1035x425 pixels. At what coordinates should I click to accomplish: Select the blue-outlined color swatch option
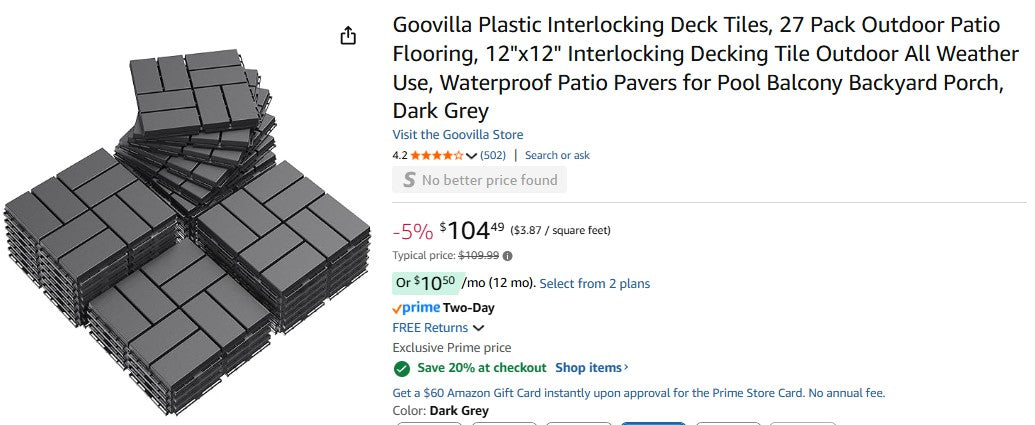click(x=653, y=422)
